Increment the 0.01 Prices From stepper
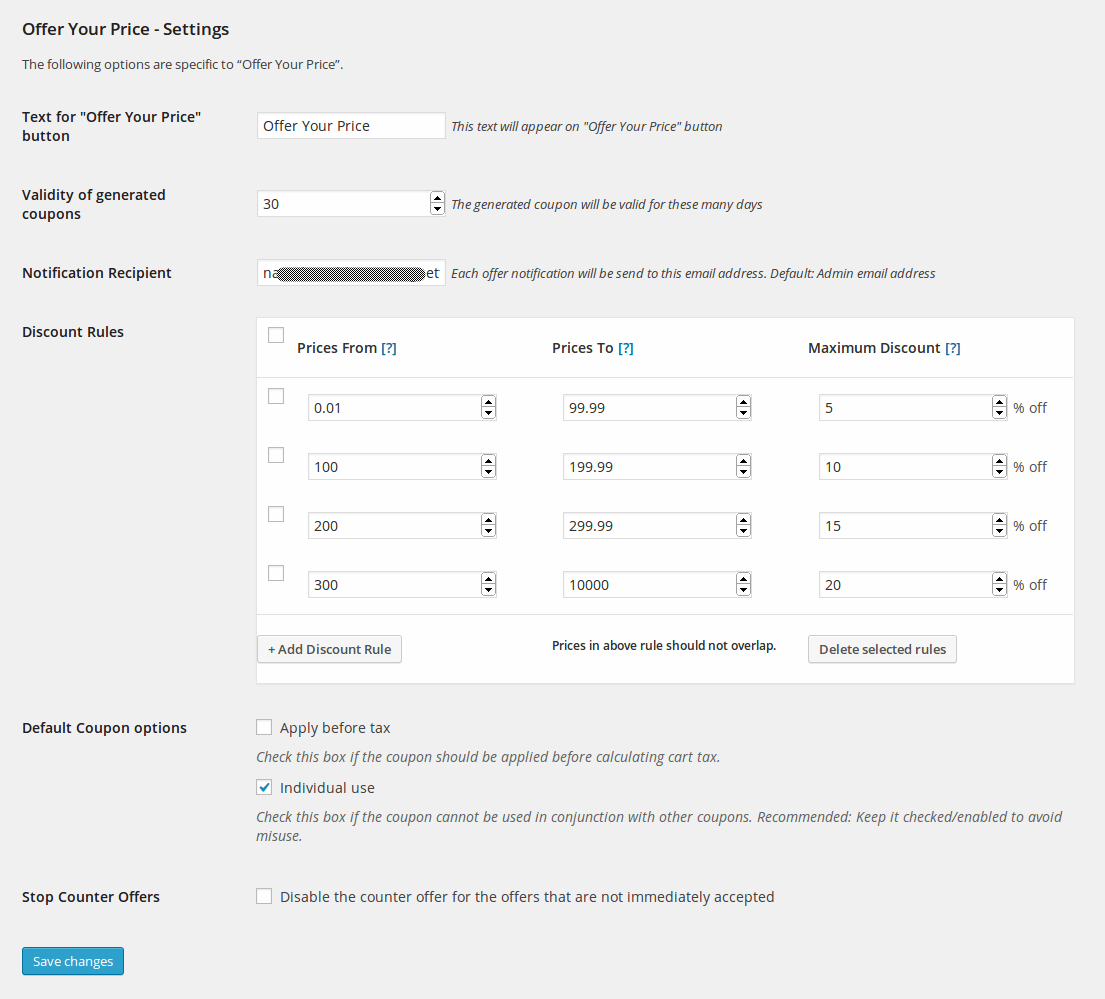This screenshot has width=1105, height=999. pyautogui.click(x=488, y=402)
